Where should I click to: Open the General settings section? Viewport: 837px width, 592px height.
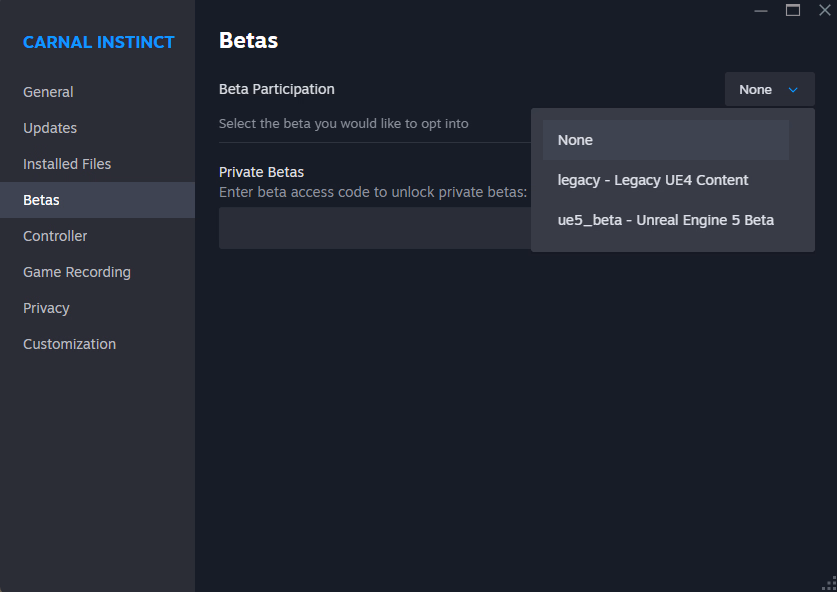click(x=48, y=92)
